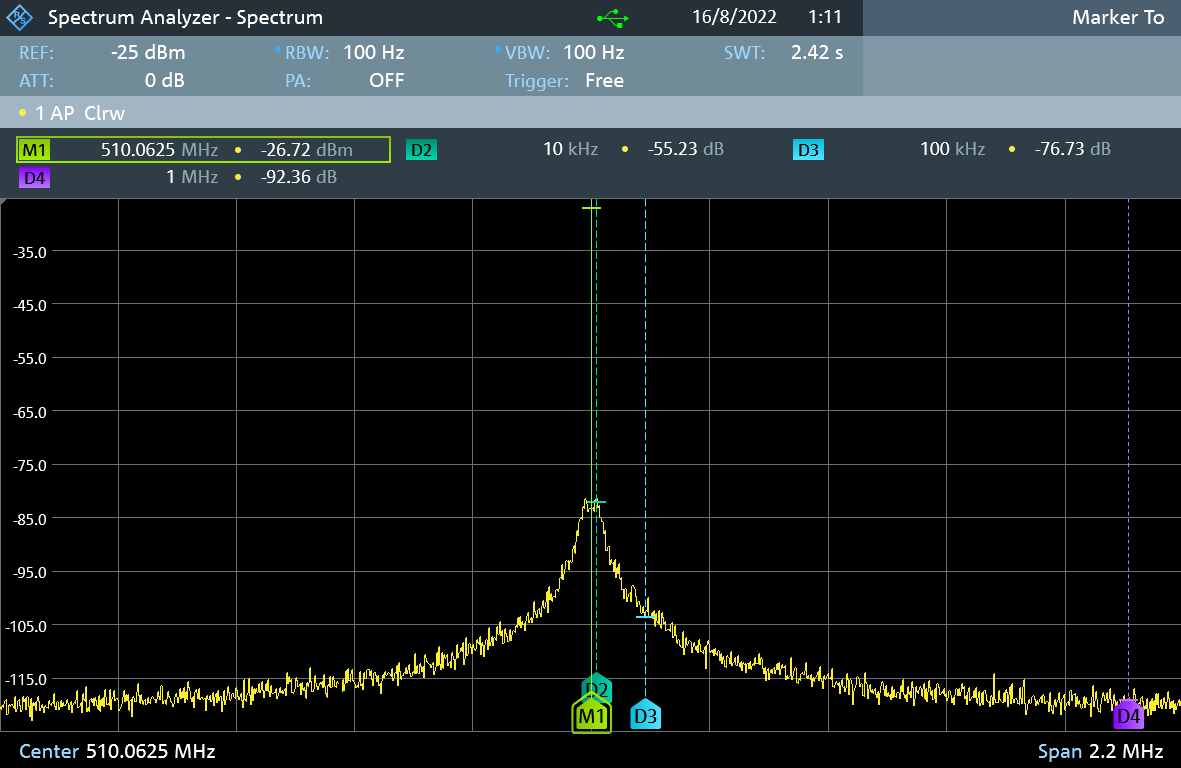The width and height of the screenshot is (1181, 768).
Task: Select the M1 marker readout box
Action: [203, 150]
